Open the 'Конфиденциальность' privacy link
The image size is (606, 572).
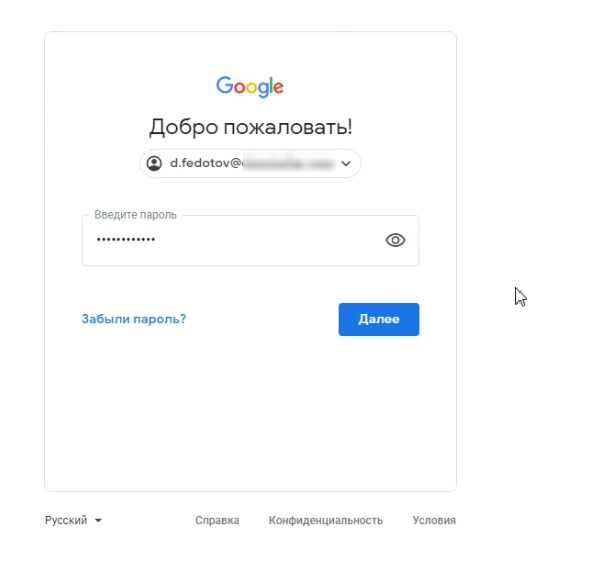click(x=326, y=520)
